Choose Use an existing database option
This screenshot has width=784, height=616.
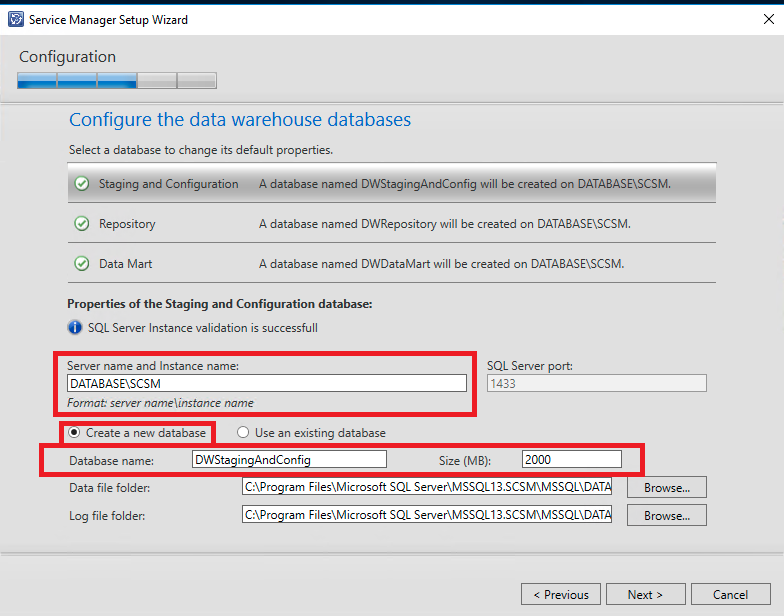(243, 433)
